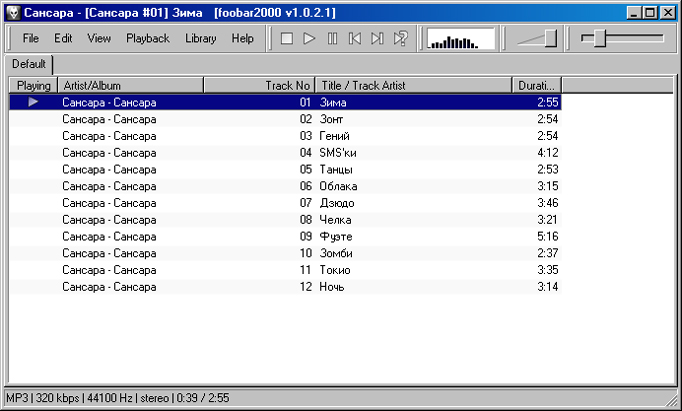This screenshot has height=411, width=682.
Task: Open the File menu
Action: [30, 38]
